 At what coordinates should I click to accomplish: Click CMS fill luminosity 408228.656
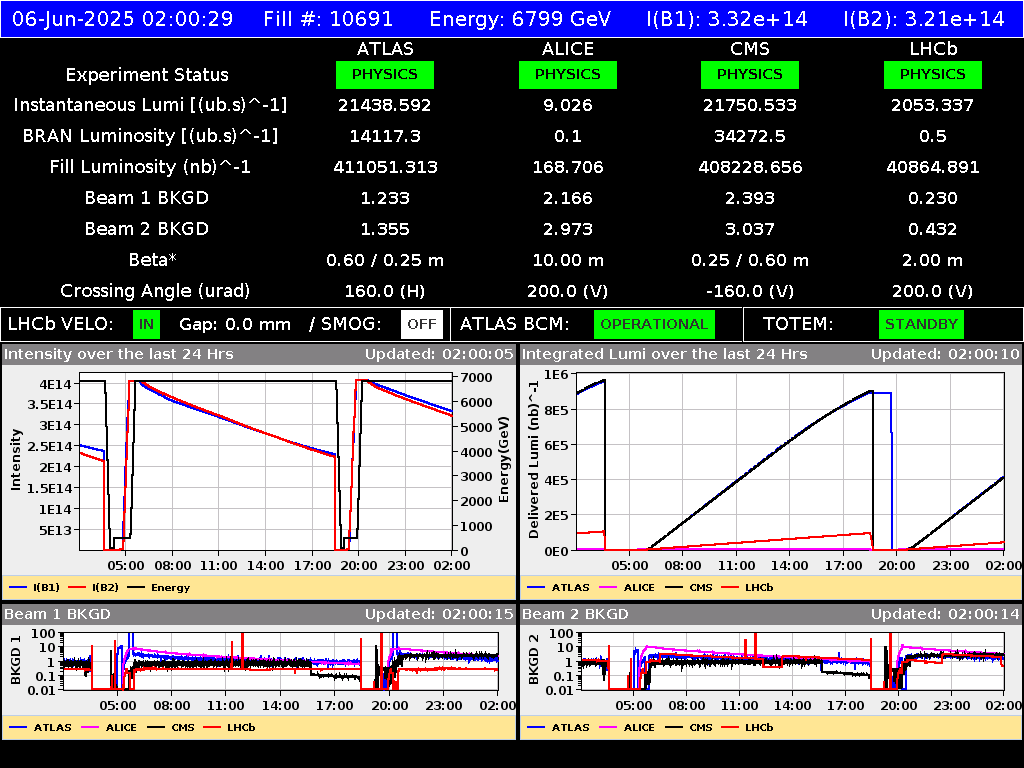(x=750, y=167)
